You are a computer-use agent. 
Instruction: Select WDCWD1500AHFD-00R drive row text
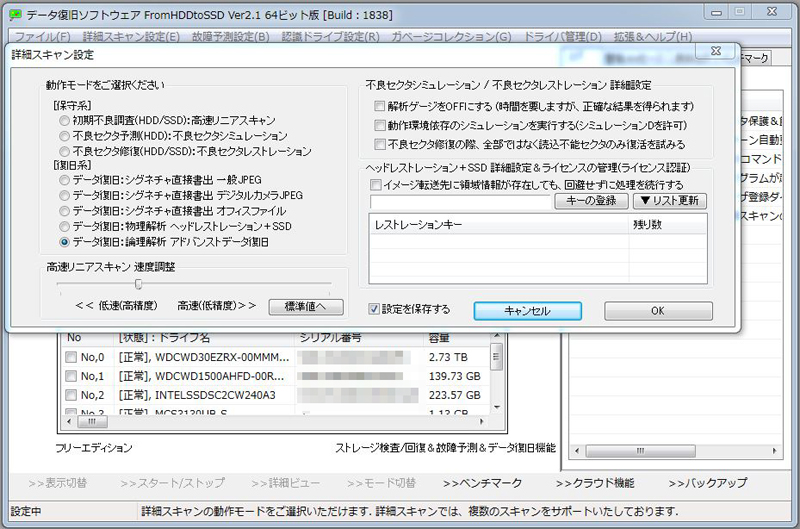pos(202,376)
